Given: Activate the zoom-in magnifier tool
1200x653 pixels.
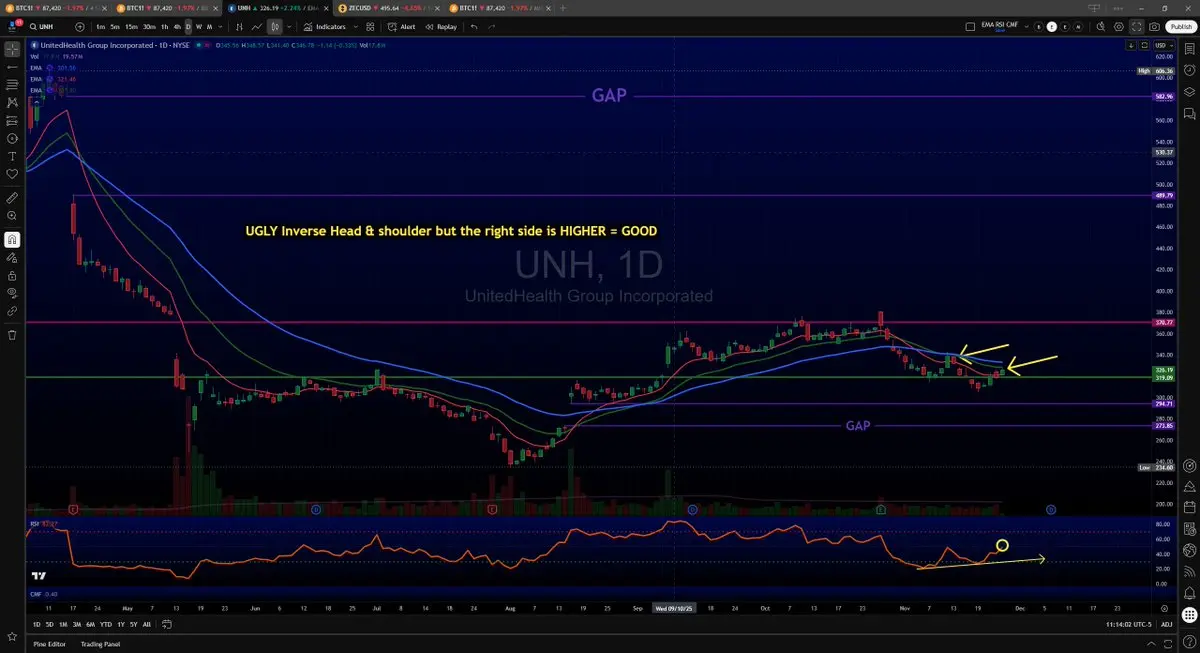Looking at the screenshot, I should tap(12, 216).
